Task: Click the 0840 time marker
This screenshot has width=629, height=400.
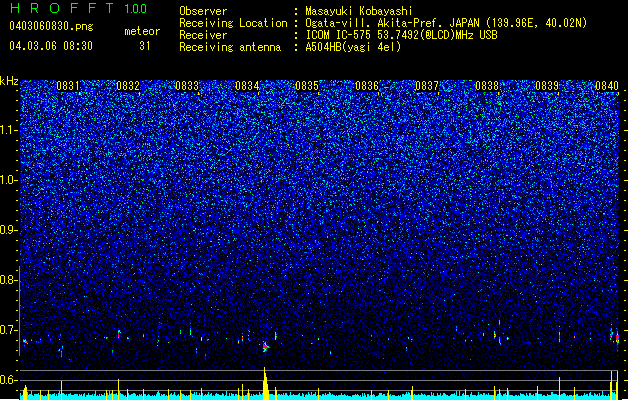Action: pyautogui.click(x=607, y=86)
